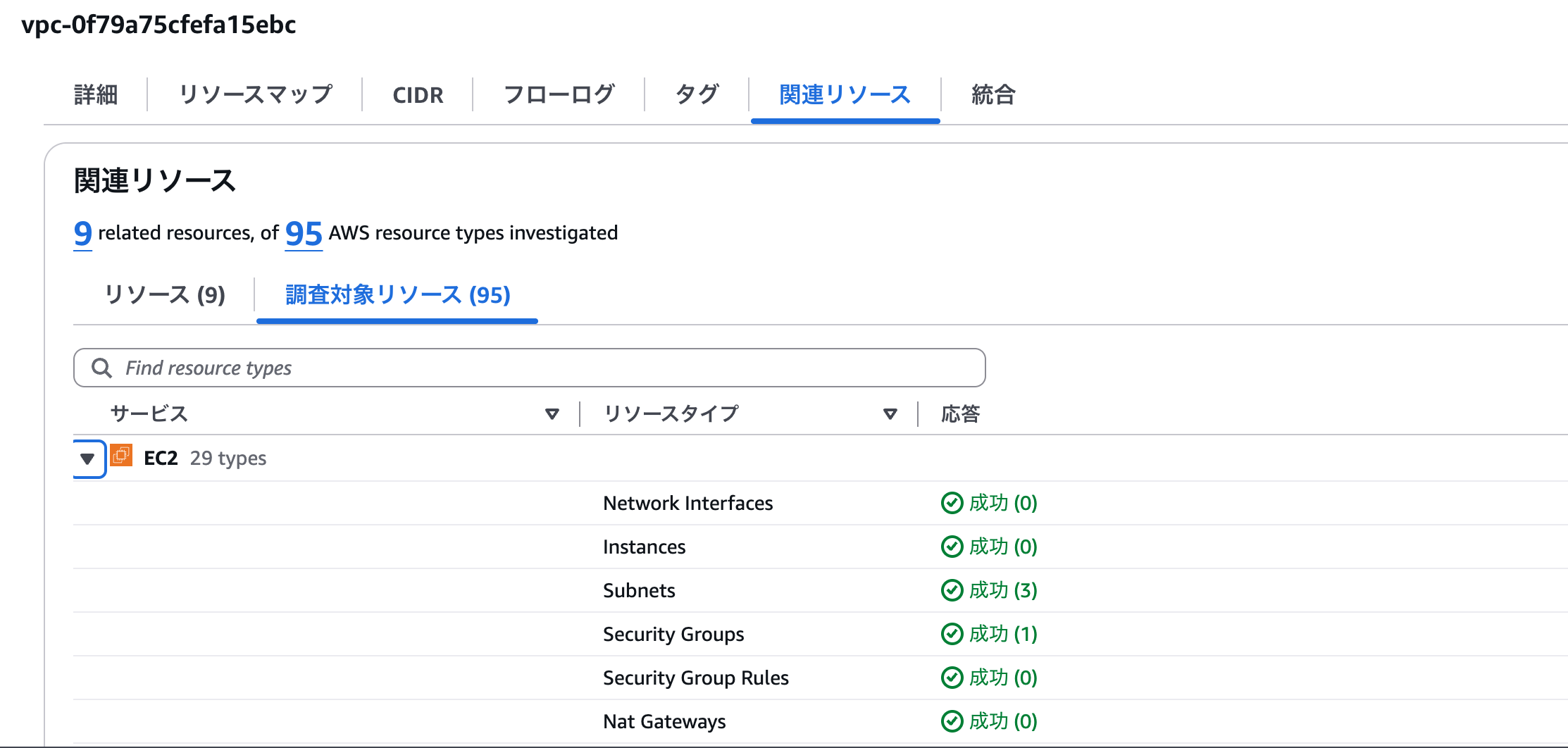Switch to the 統合 tab
This screenshot has height=748, width=1568.
click(x=993, y=94)
